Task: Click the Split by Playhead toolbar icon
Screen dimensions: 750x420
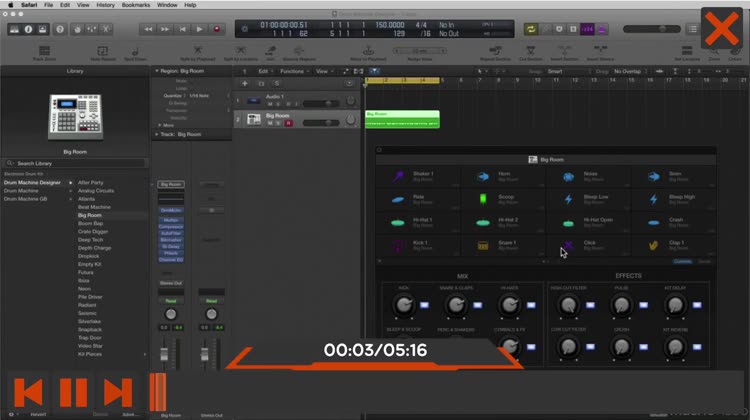Action: click(x=198, y=53)
